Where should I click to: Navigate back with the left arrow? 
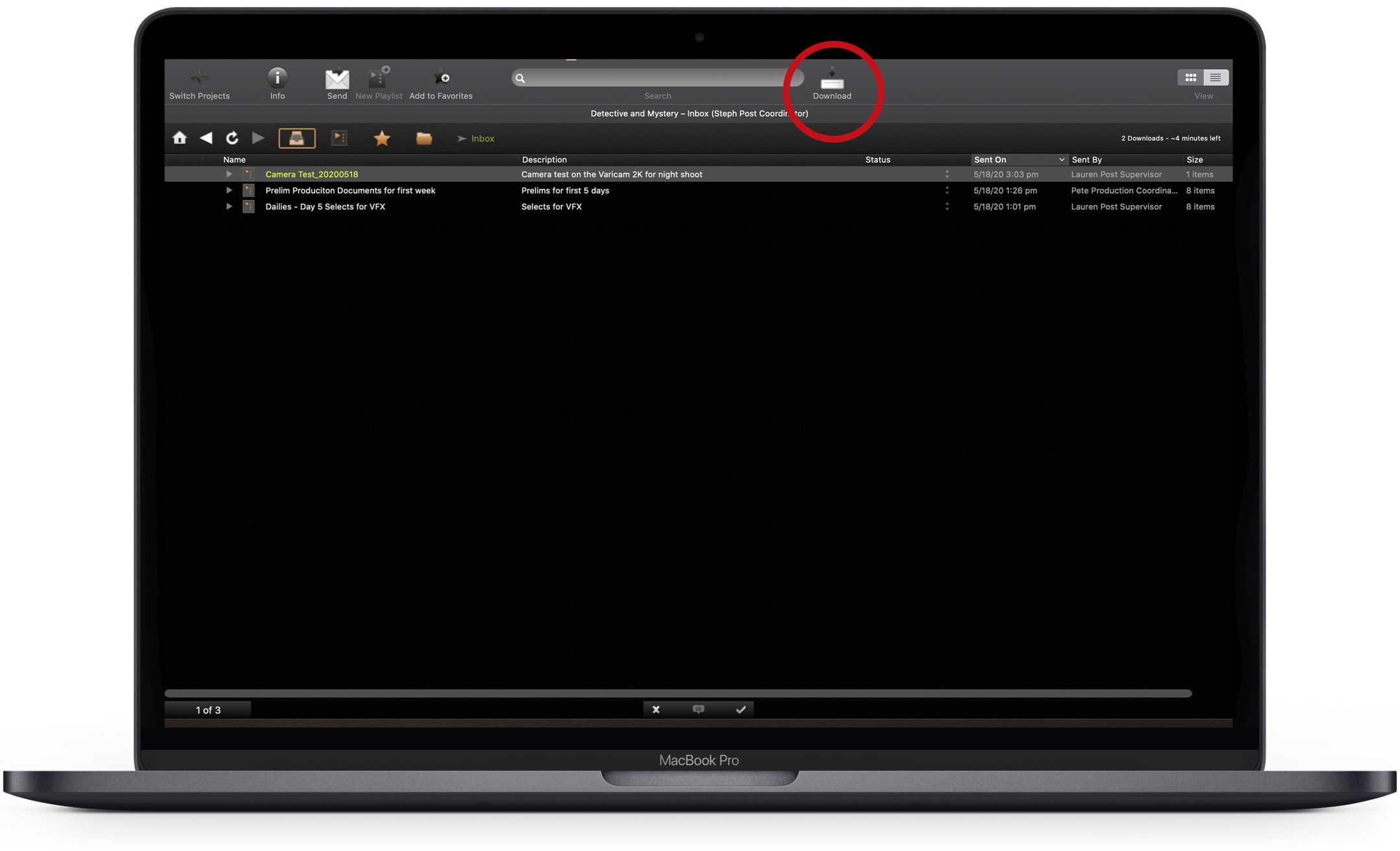[x=206, y=138]
